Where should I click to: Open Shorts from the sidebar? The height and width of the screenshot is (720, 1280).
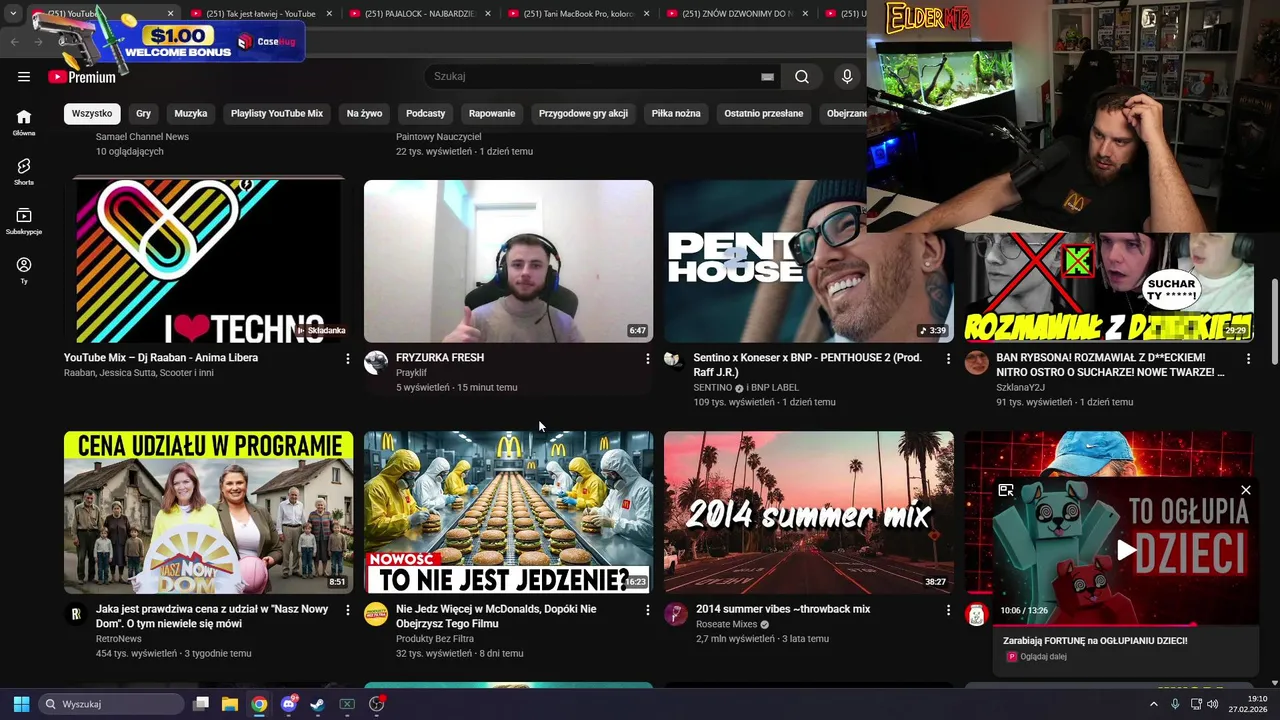(x=24, y=171)
